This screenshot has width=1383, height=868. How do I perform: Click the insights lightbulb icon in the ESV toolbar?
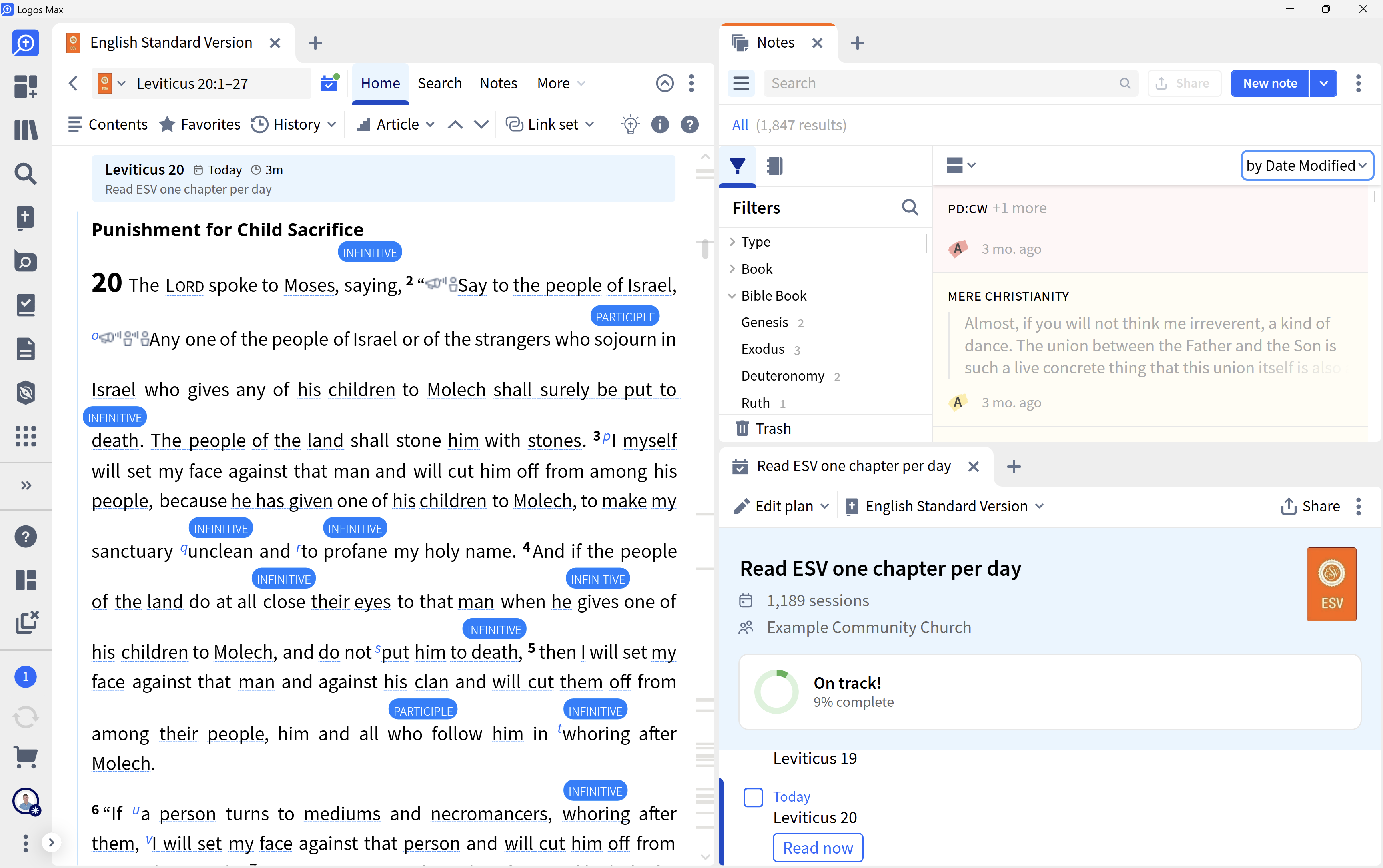tap(630, 124)
